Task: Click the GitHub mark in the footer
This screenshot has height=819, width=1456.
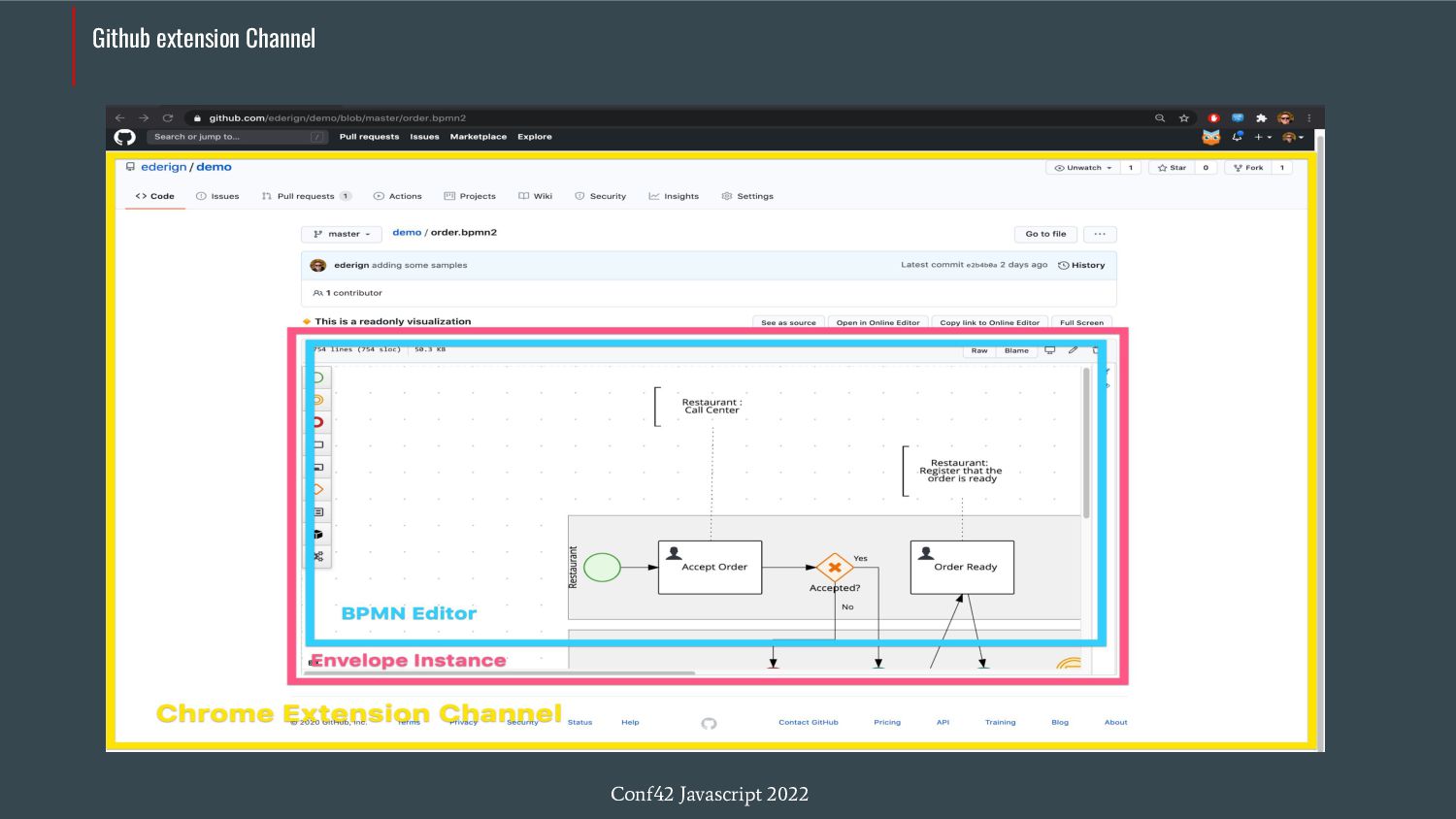Action: point(709,723)
